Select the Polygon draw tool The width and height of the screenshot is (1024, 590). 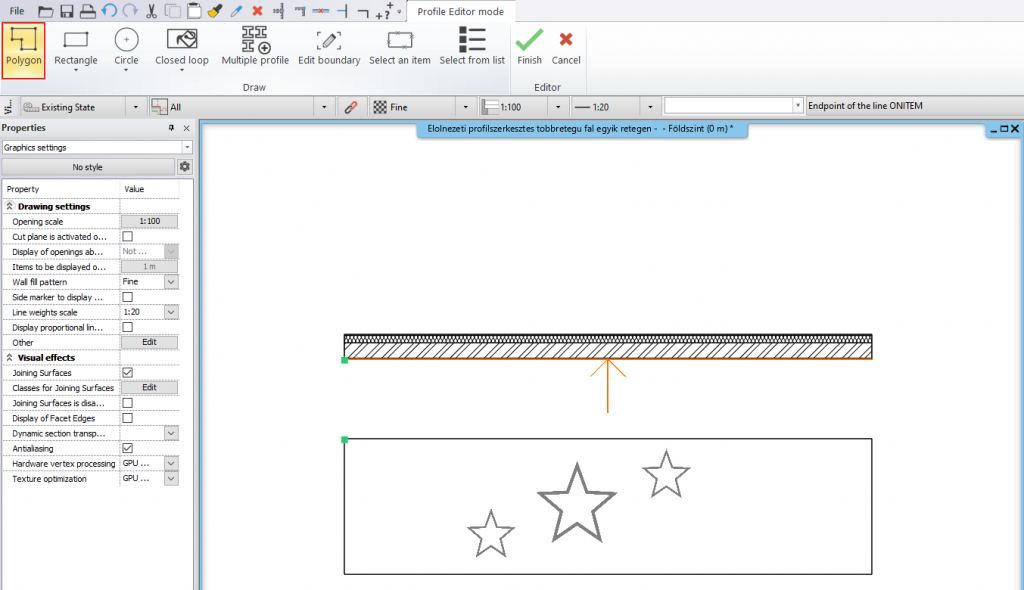coord(23,47)
